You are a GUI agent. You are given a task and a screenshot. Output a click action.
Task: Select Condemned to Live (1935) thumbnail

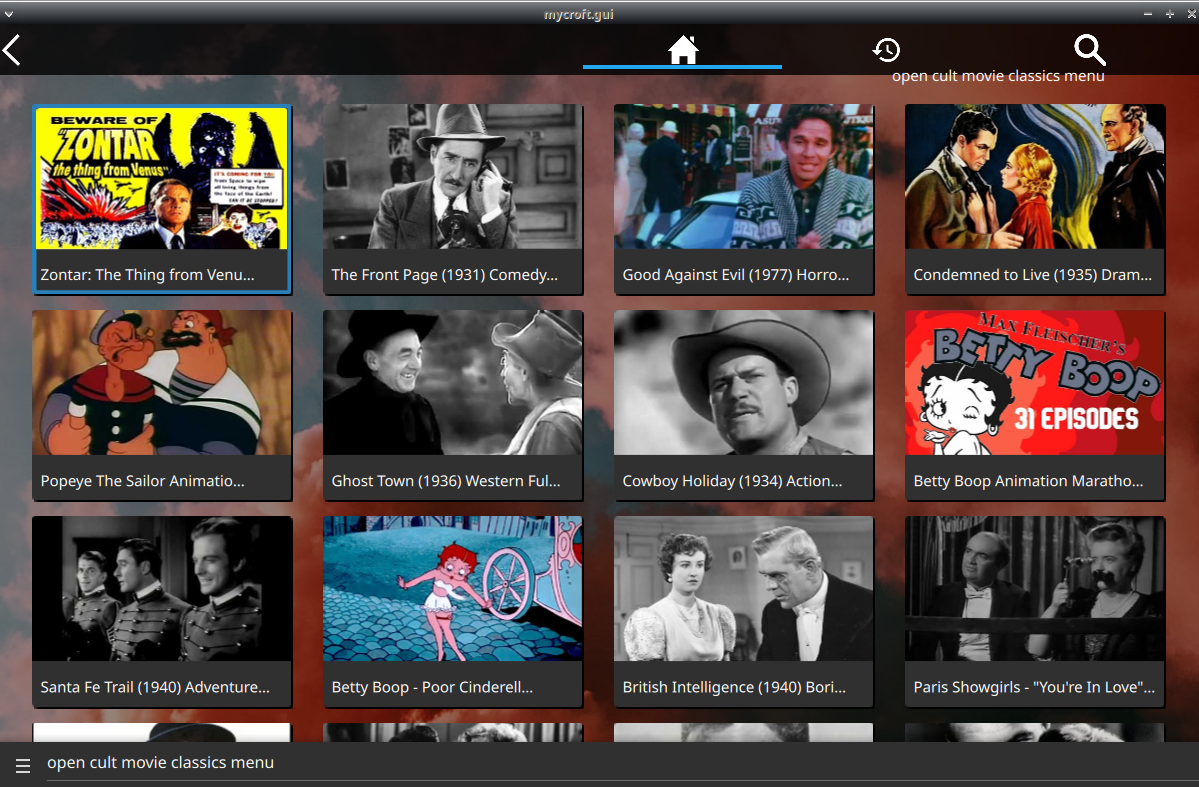pyautogui.click(x=1035, y=177)
